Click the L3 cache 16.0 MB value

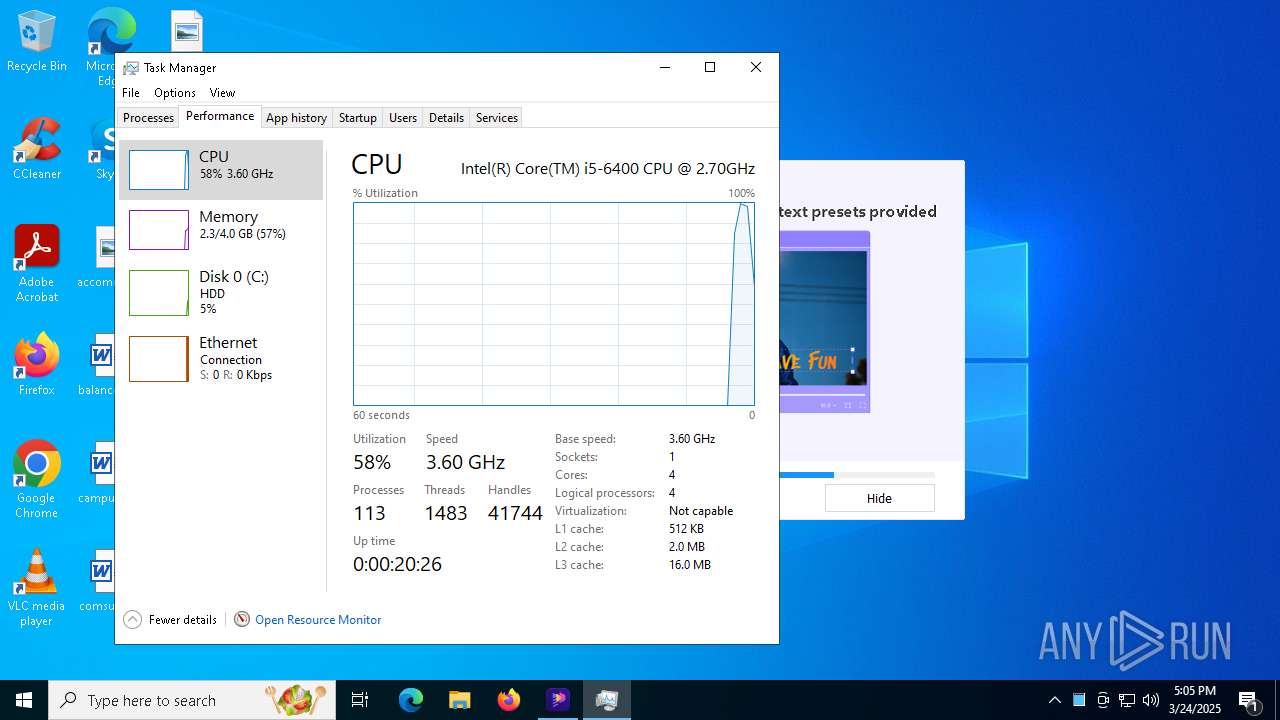(x=690, y=565)
